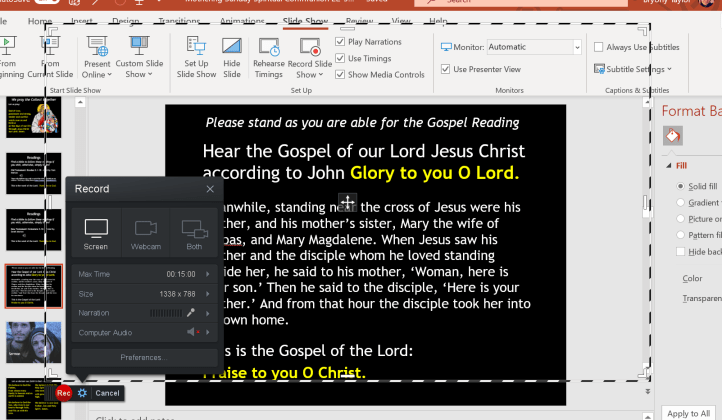Screen dimensions: 722x420
Task: Expand the Max Time option arrow
Action: pos(206,274)
